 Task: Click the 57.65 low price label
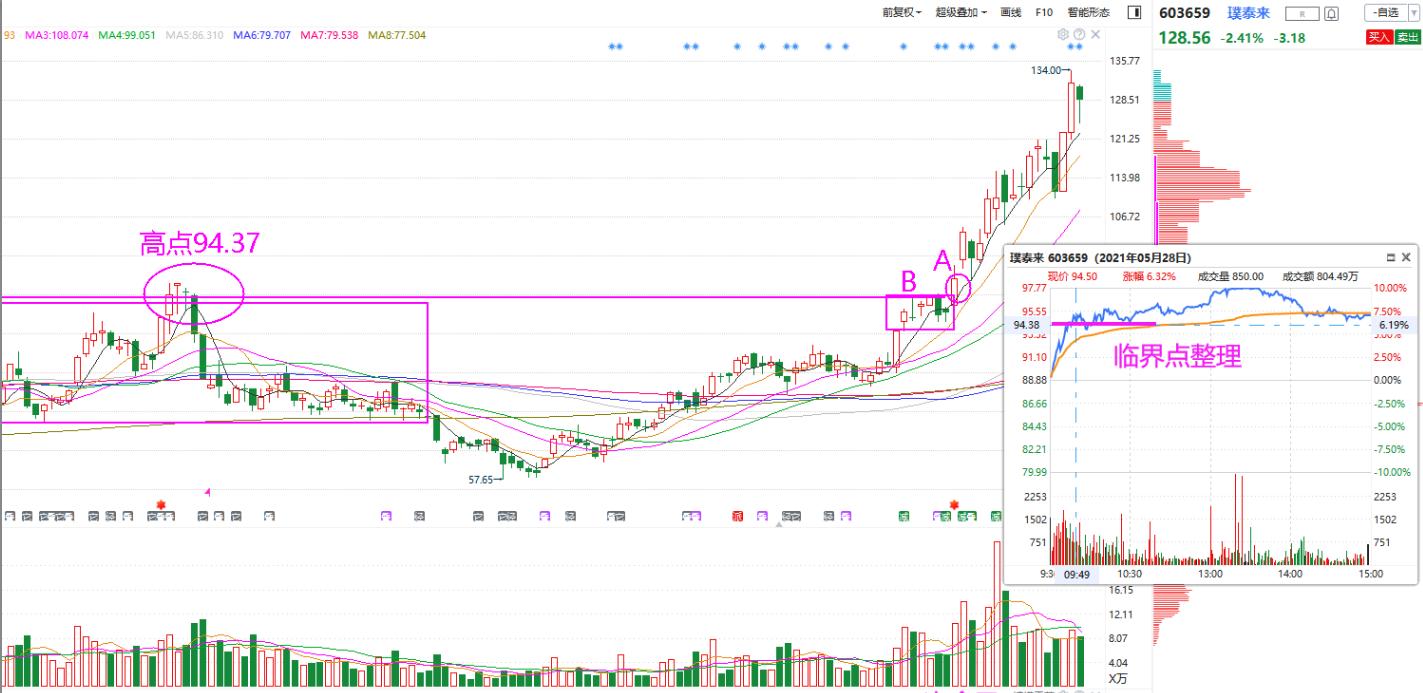click(x=481, y=480)
